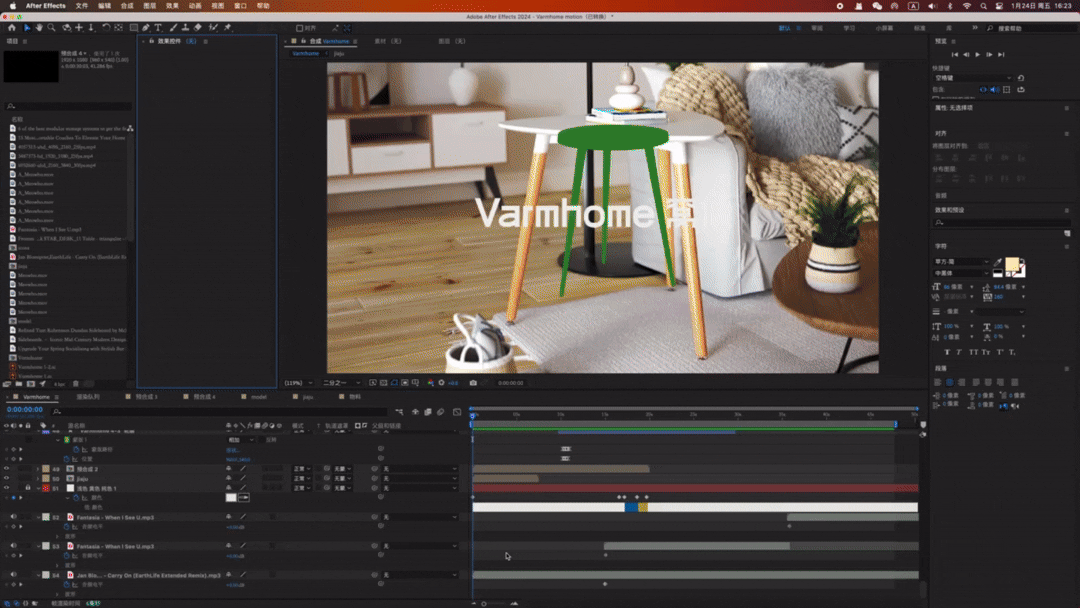This screenshot has width=1080, height=608.
Task: Select the Home icon in toolbar
Action: tap(12, 28)
